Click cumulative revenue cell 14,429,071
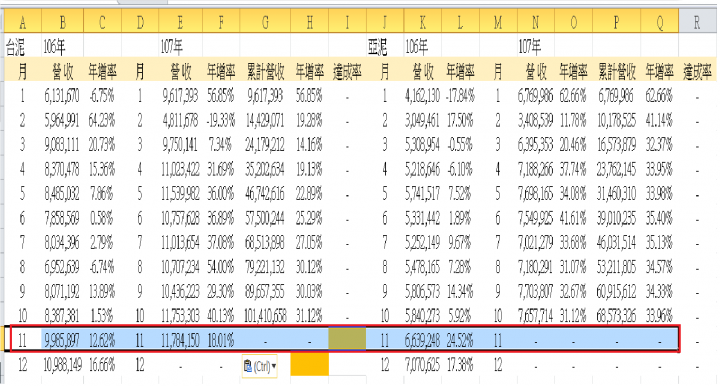This screenshot has height=386, width=720. (265, 120)
